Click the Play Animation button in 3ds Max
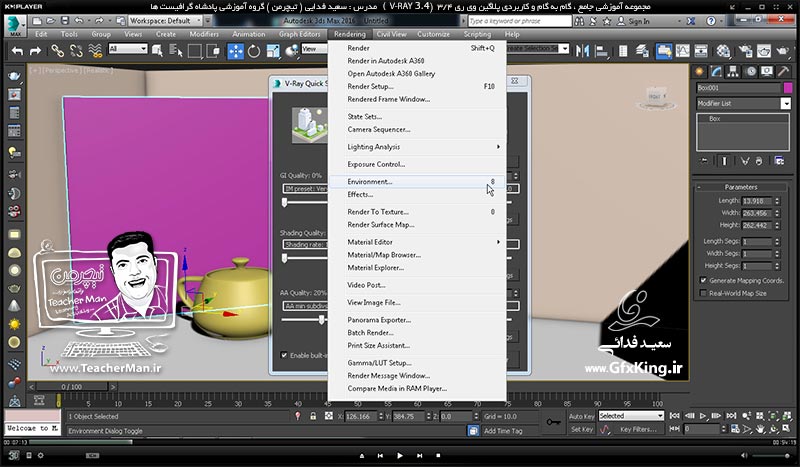Viewport: 800px width, 467px height. tap(703, 416)
